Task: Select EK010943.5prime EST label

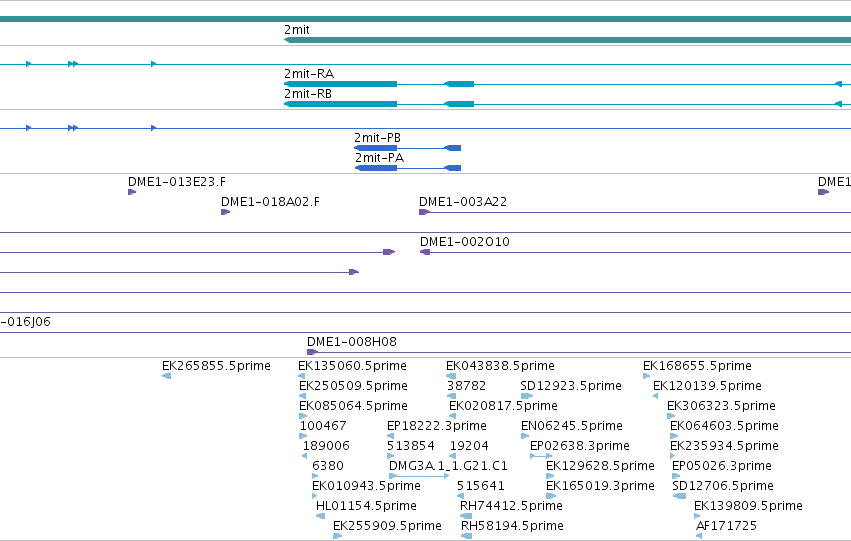Action: tap(366, 486)
